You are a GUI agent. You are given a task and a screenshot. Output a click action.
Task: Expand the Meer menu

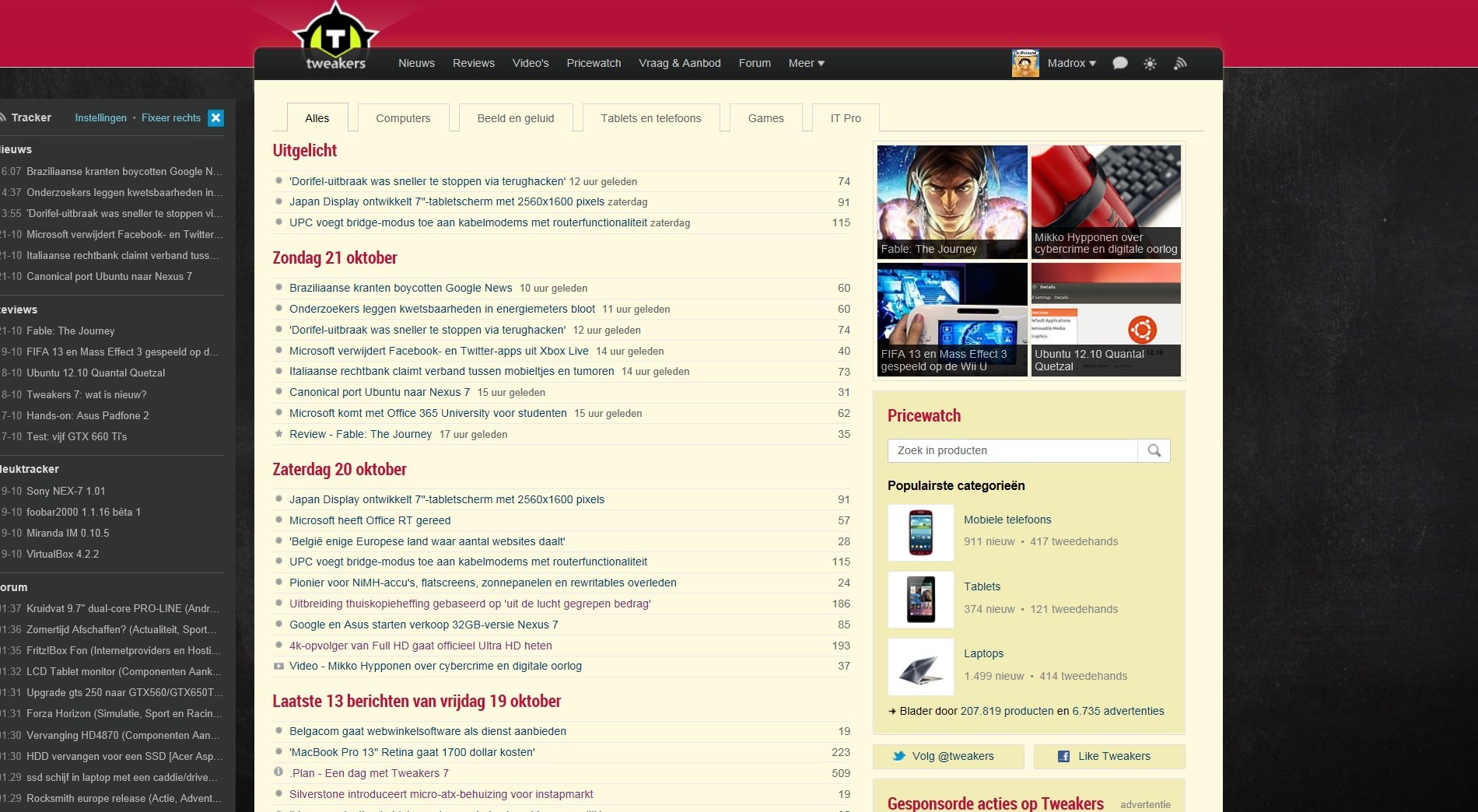[806, 63]
